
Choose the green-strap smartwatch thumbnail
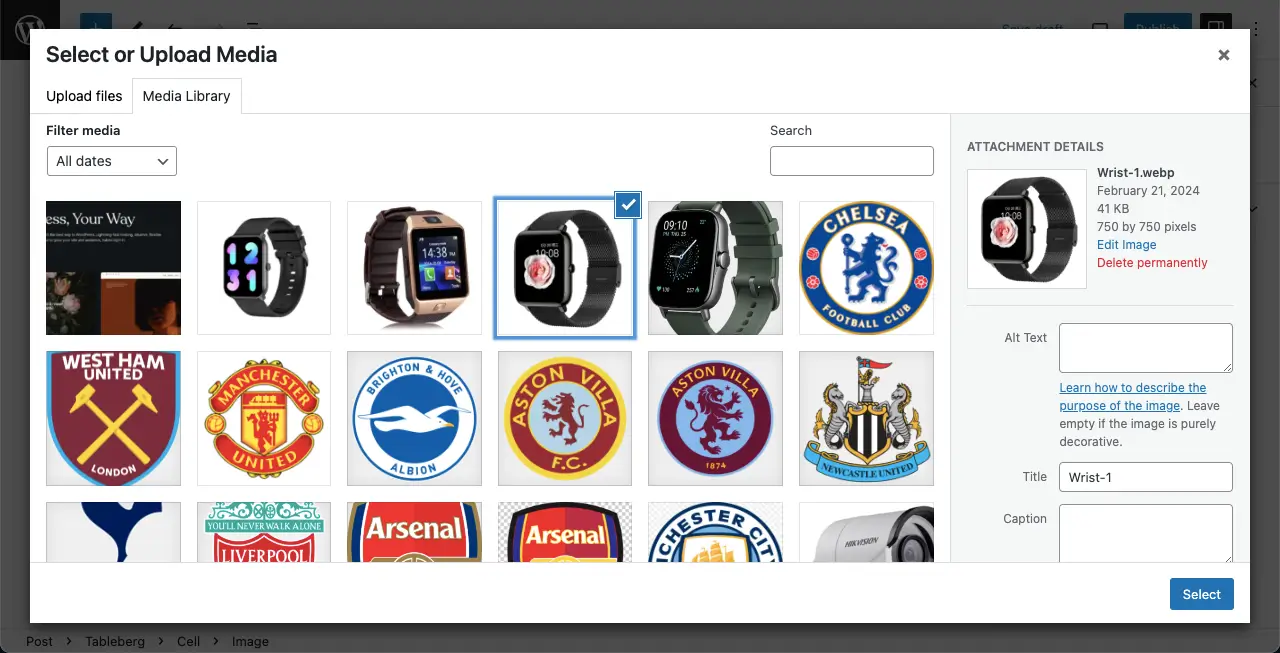716,268
